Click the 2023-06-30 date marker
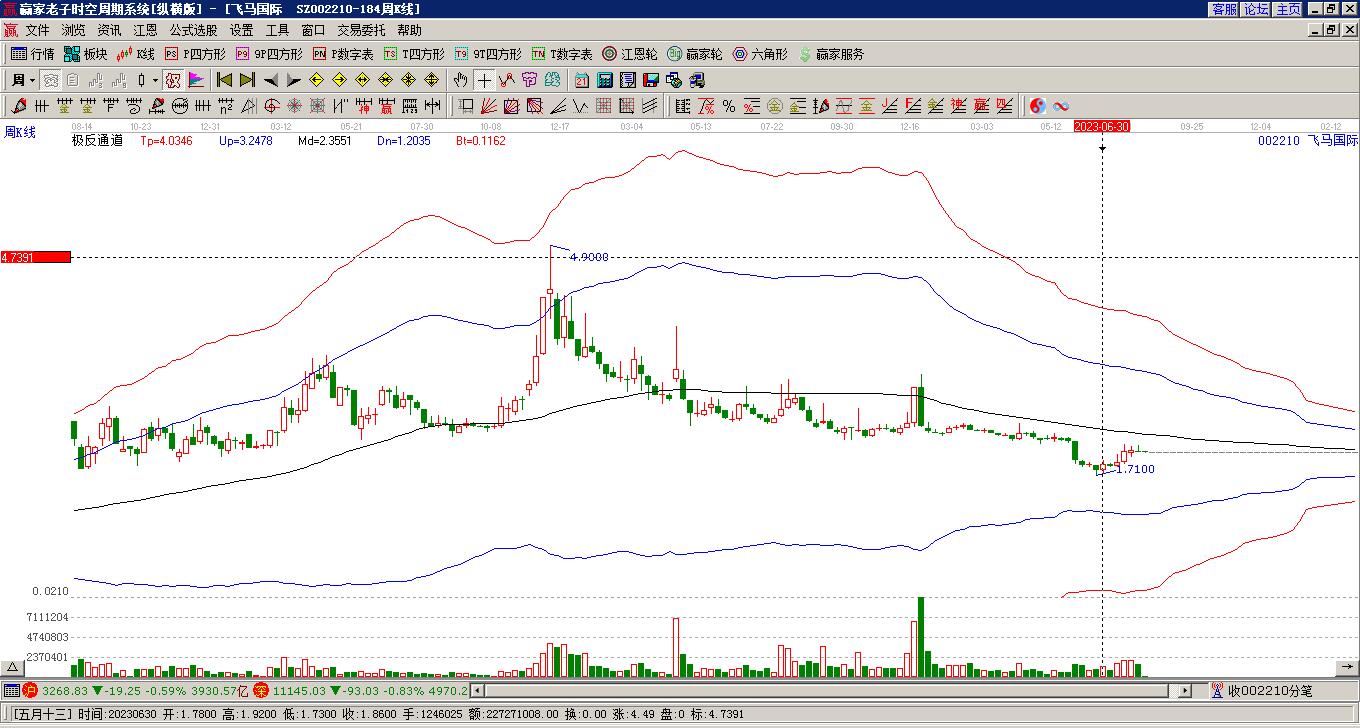This screenshot has height=728, width=1360. (1102, 126)
